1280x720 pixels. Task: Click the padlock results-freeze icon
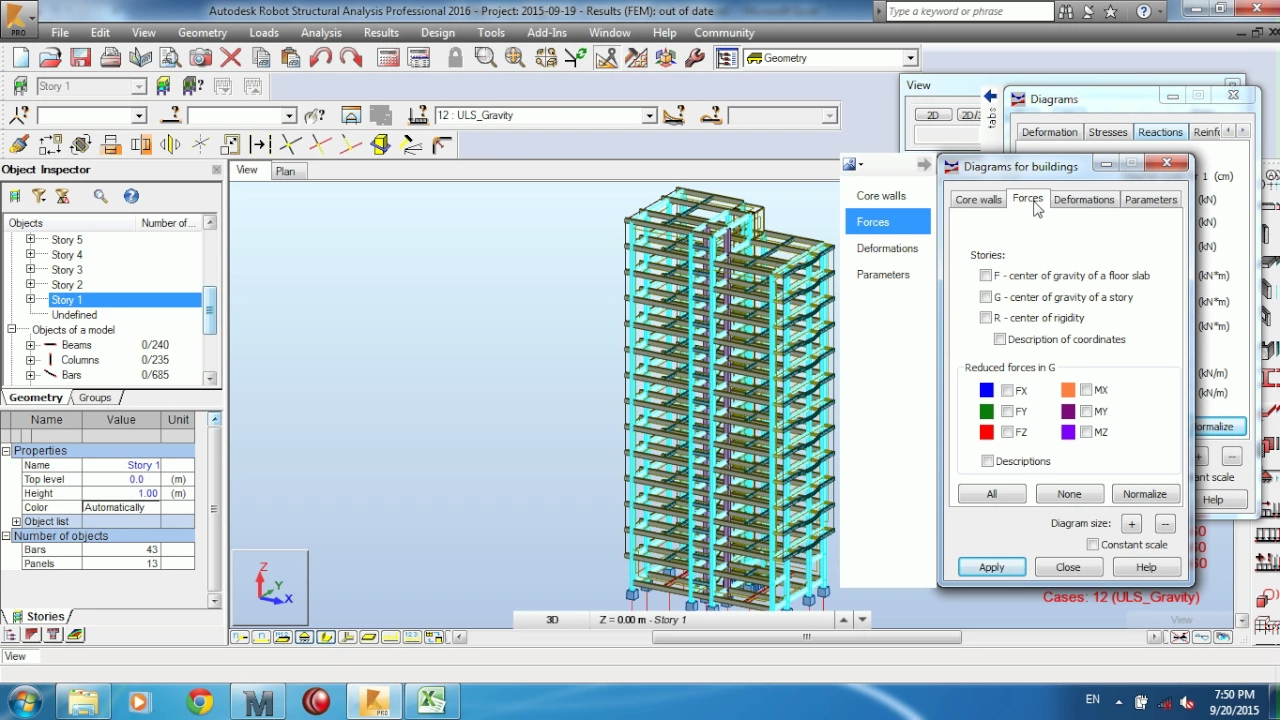(x=455, y=58)
